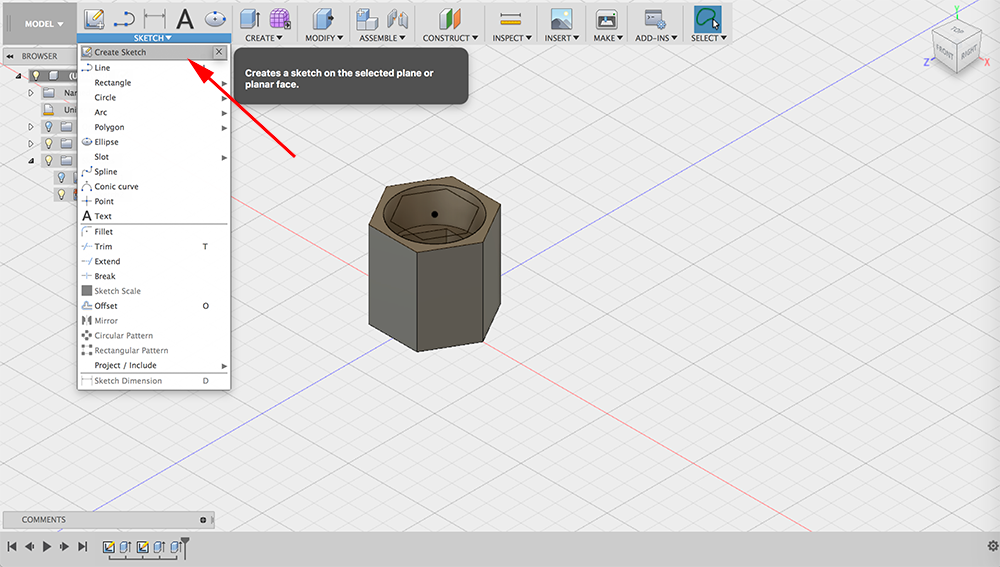The height and width of the screenshot is (567, 1000).
Task: Expand the Named Views folder triangle
Action: [31, 93]
